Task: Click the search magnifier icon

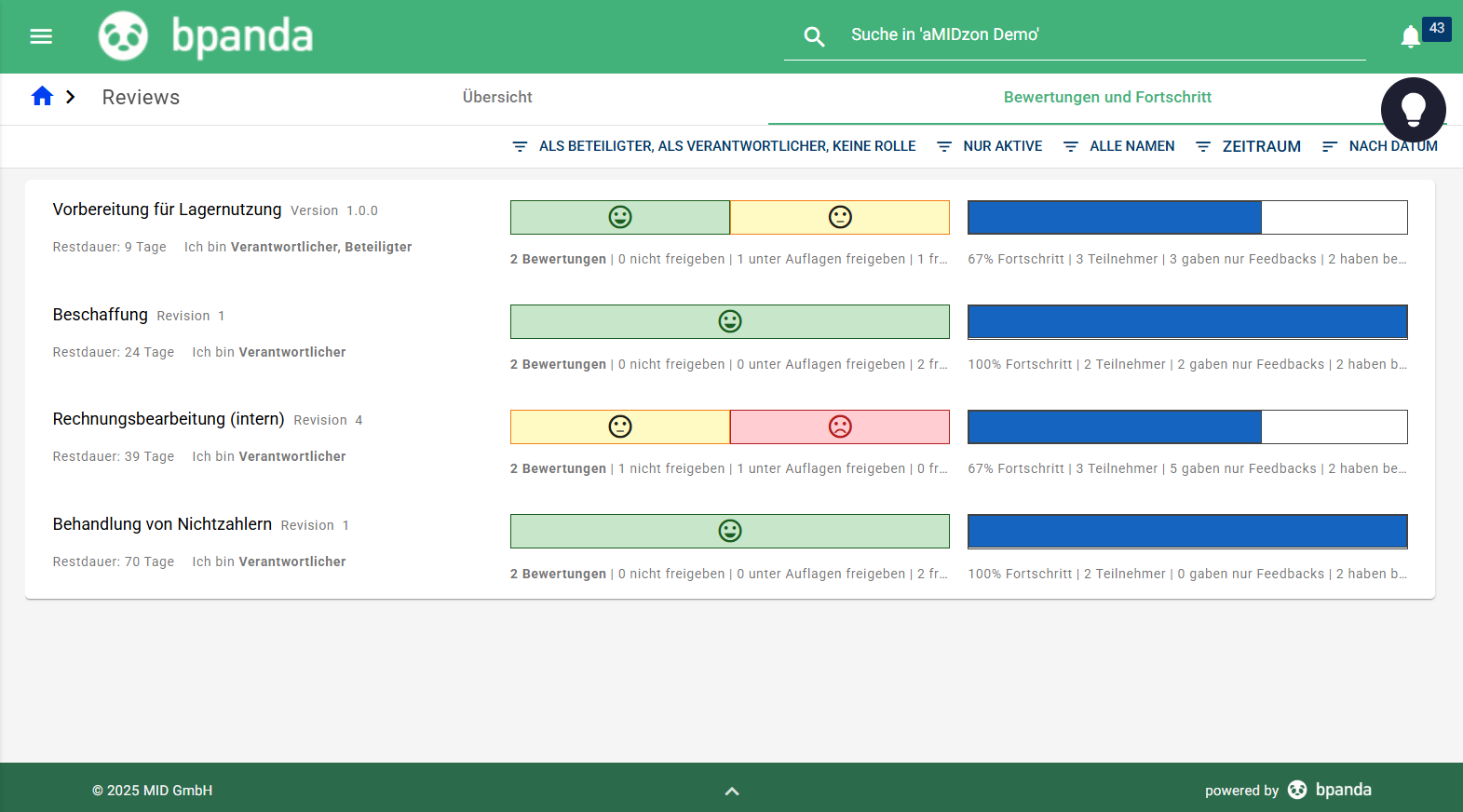Action: point(814,36)
